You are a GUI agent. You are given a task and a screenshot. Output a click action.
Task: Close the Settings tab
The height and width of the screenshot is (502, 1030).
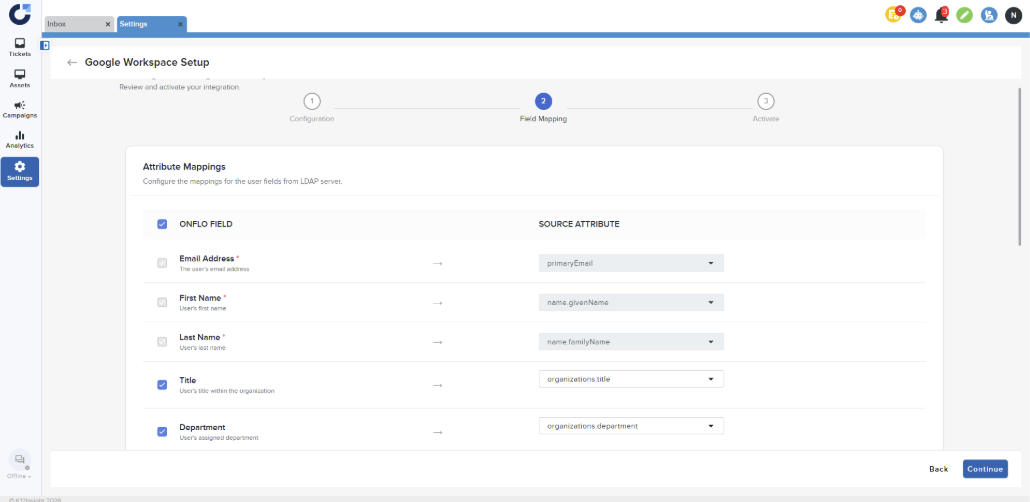[180, 24]
